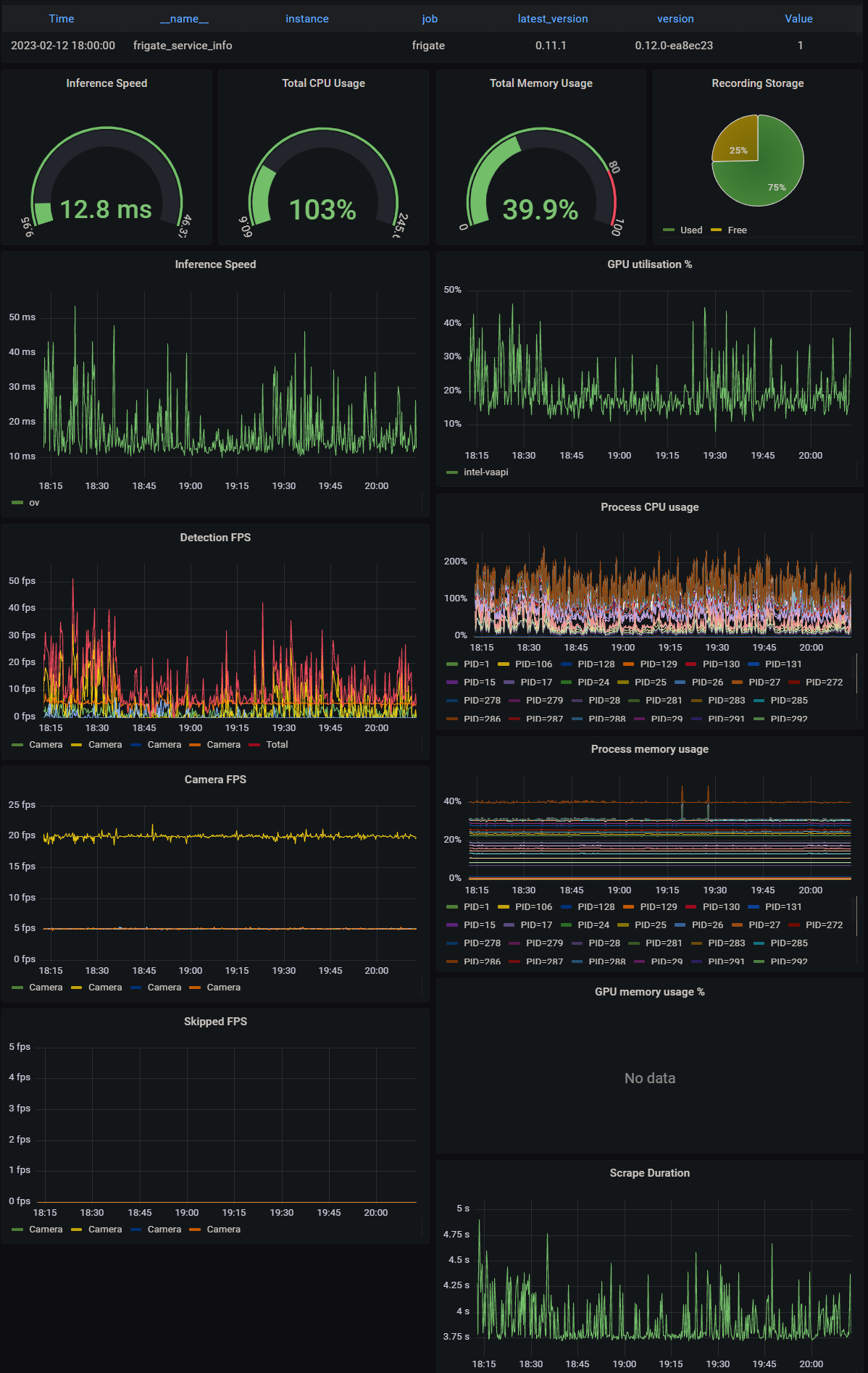Image resolution: width=868 pixels, height=1373 pixels.
Task: Open the Skipped FPS panel title menu
Action: [x=215, y=1022]
